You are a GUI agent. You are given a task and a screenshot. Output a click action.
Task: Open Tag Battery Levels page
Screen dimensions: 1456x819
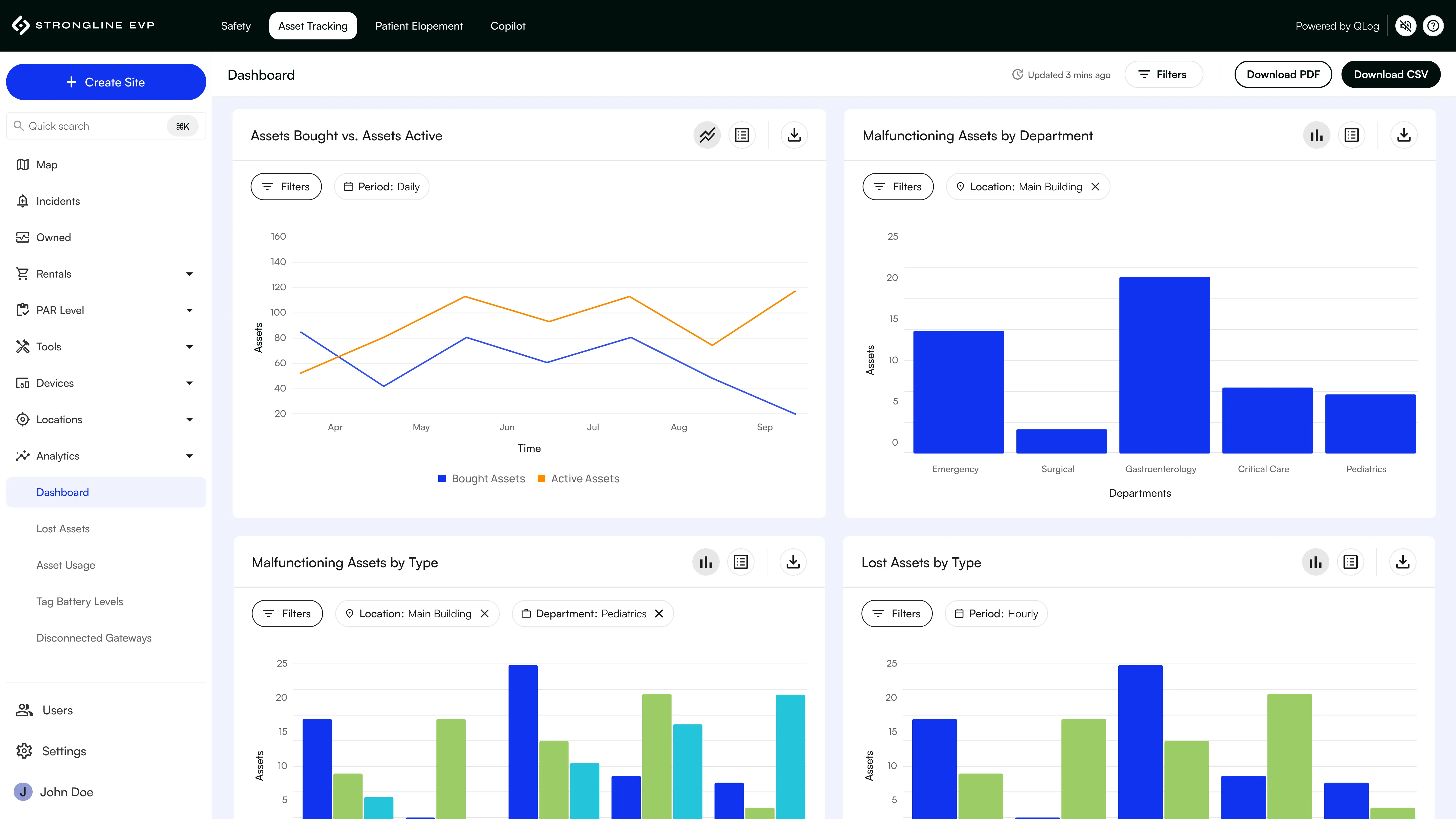point(106,601)
